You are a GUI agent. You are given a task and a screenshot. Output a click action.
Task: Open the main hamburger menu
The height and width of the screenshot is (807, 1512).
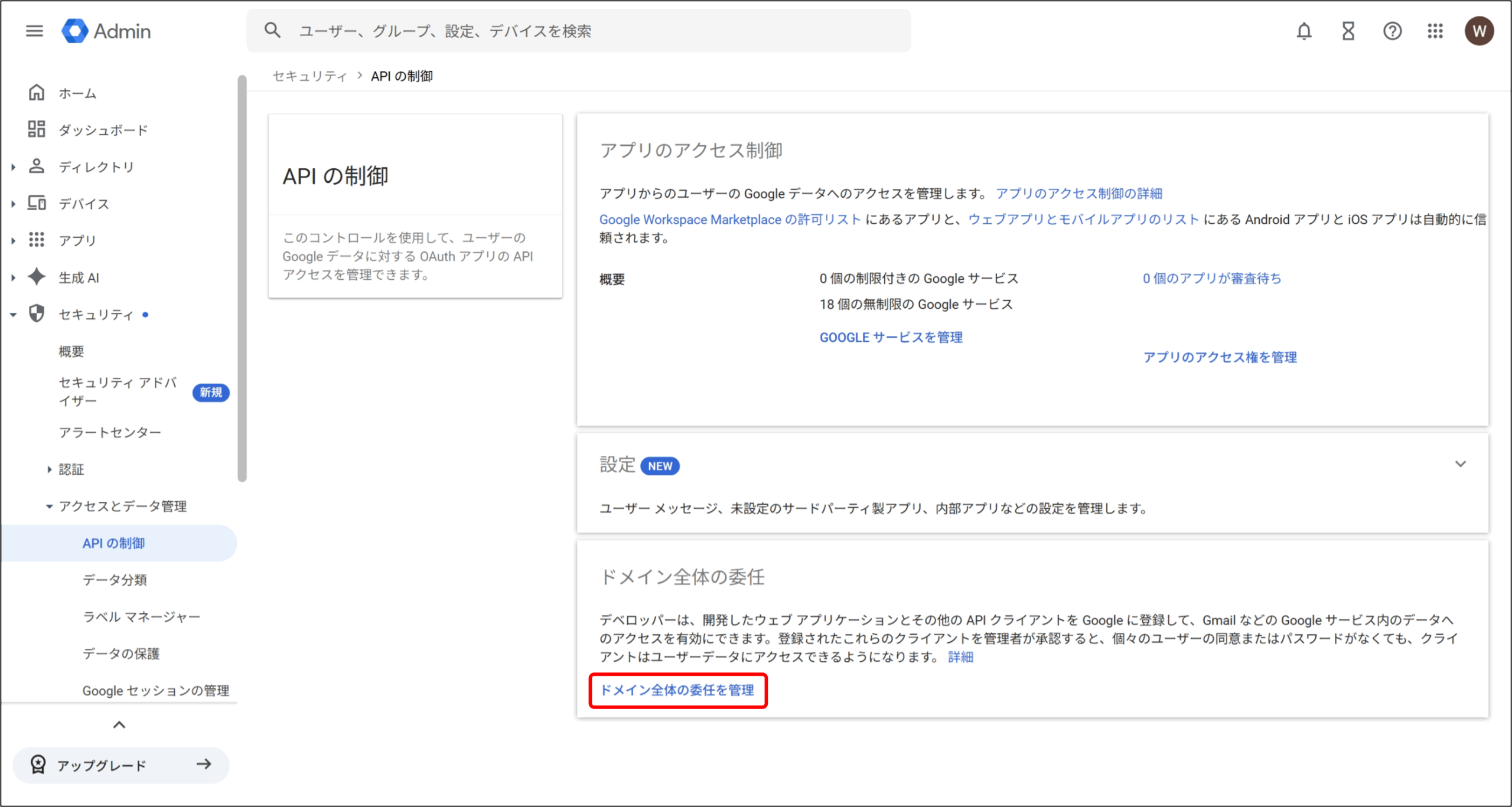tap(34, 31)
